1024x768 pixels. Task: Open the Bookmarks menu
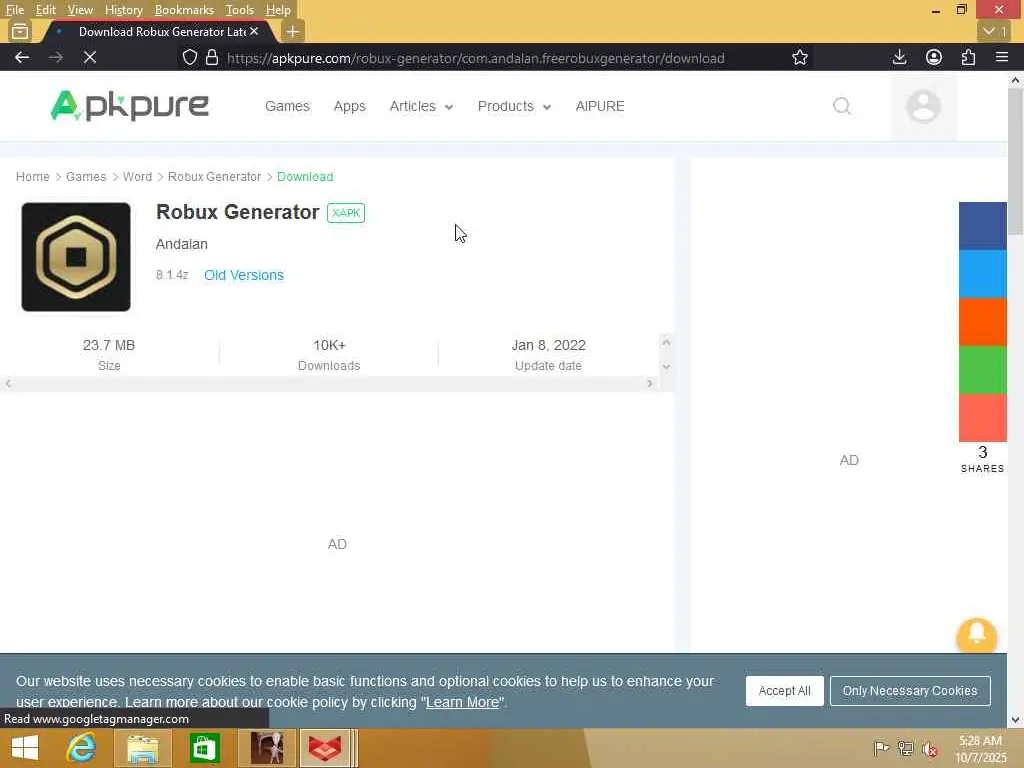point(184,10)
